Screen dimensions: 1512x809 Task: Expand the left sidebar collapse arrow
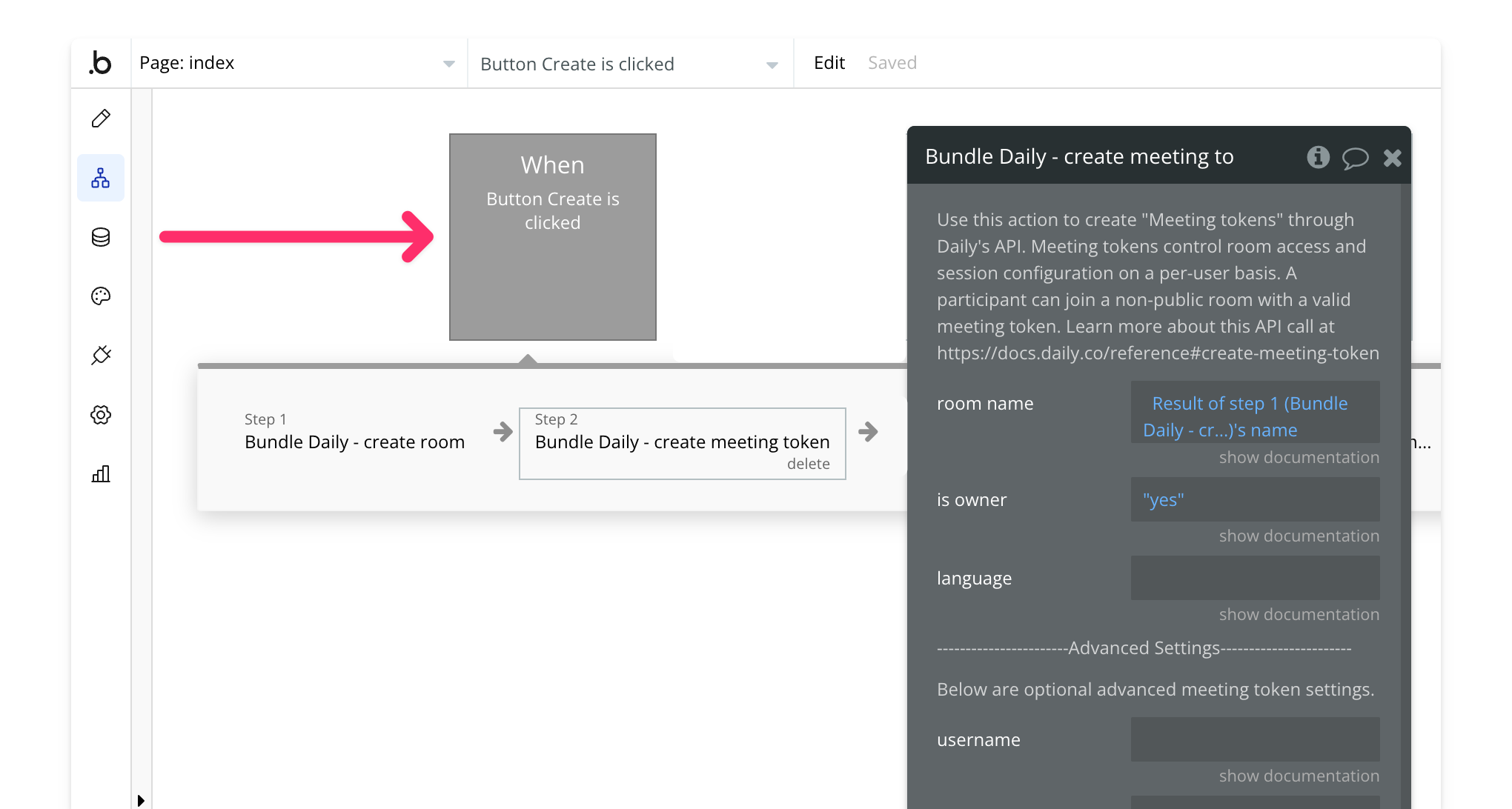click(141, 800)
